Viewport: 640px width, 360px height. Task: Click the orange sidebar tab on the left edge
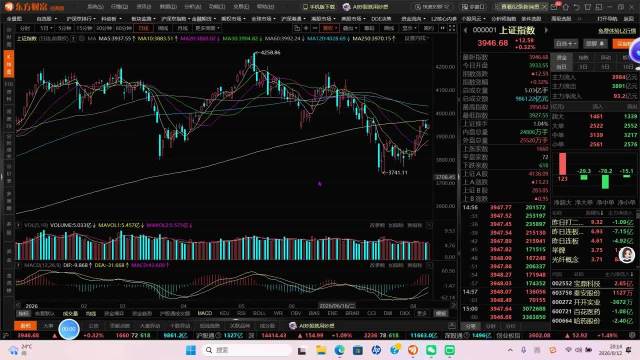coord(9,64)
